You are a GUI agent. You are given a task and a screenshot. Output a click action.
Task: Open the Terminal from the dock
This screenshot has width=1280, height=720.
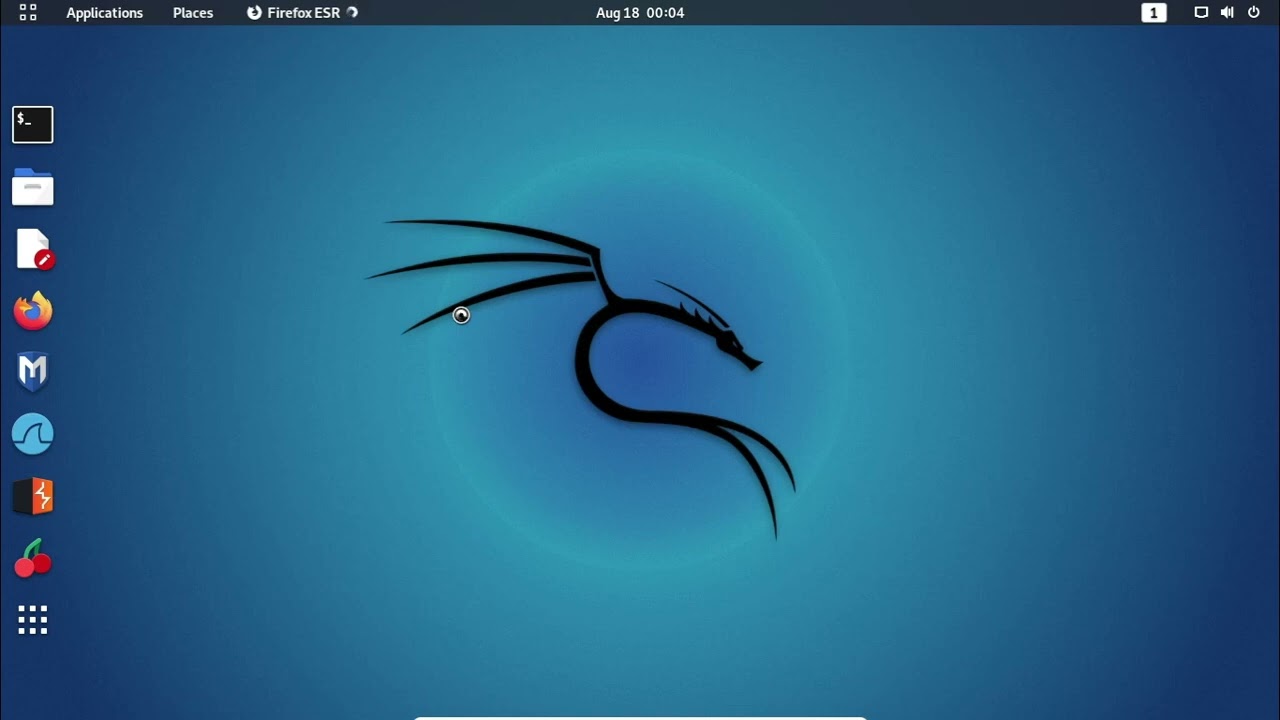(x=33, y=125)
